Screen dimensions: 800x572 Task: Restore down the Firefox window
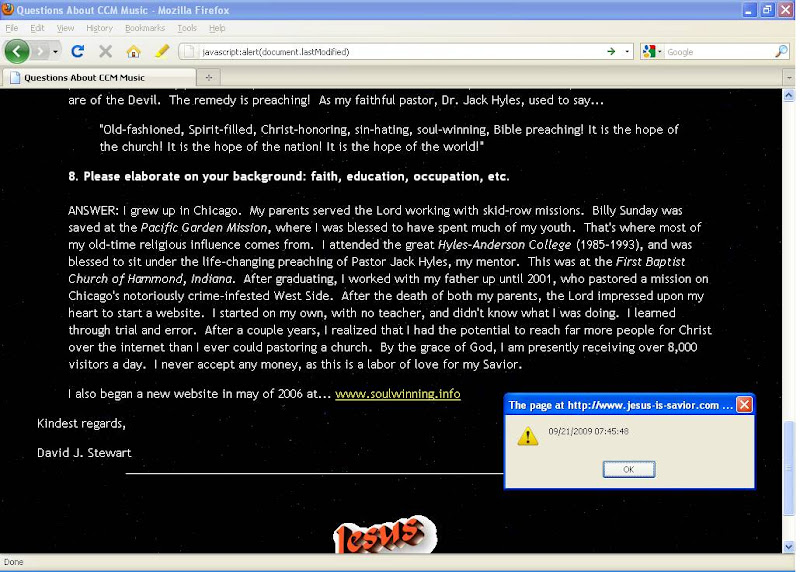767,10
